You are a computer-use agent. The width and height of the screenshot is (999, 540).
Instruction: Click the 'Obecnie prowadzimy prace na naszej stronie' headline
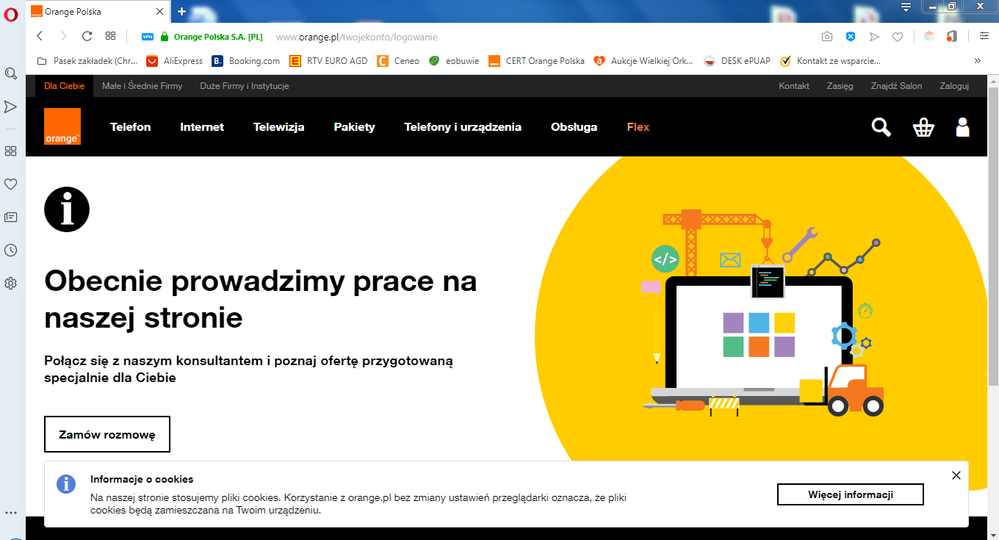(x=261, y=299)
